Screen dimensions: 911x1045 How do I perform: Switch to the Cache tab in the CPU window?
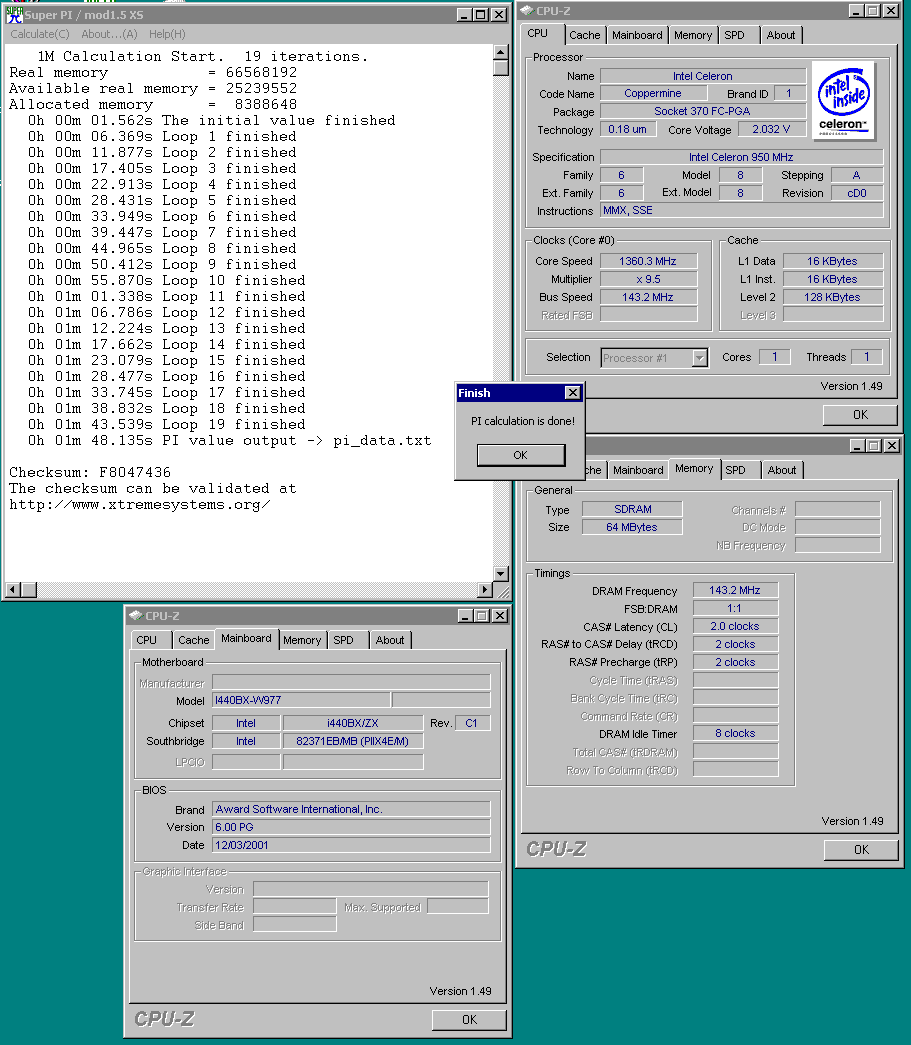[584, 35]
